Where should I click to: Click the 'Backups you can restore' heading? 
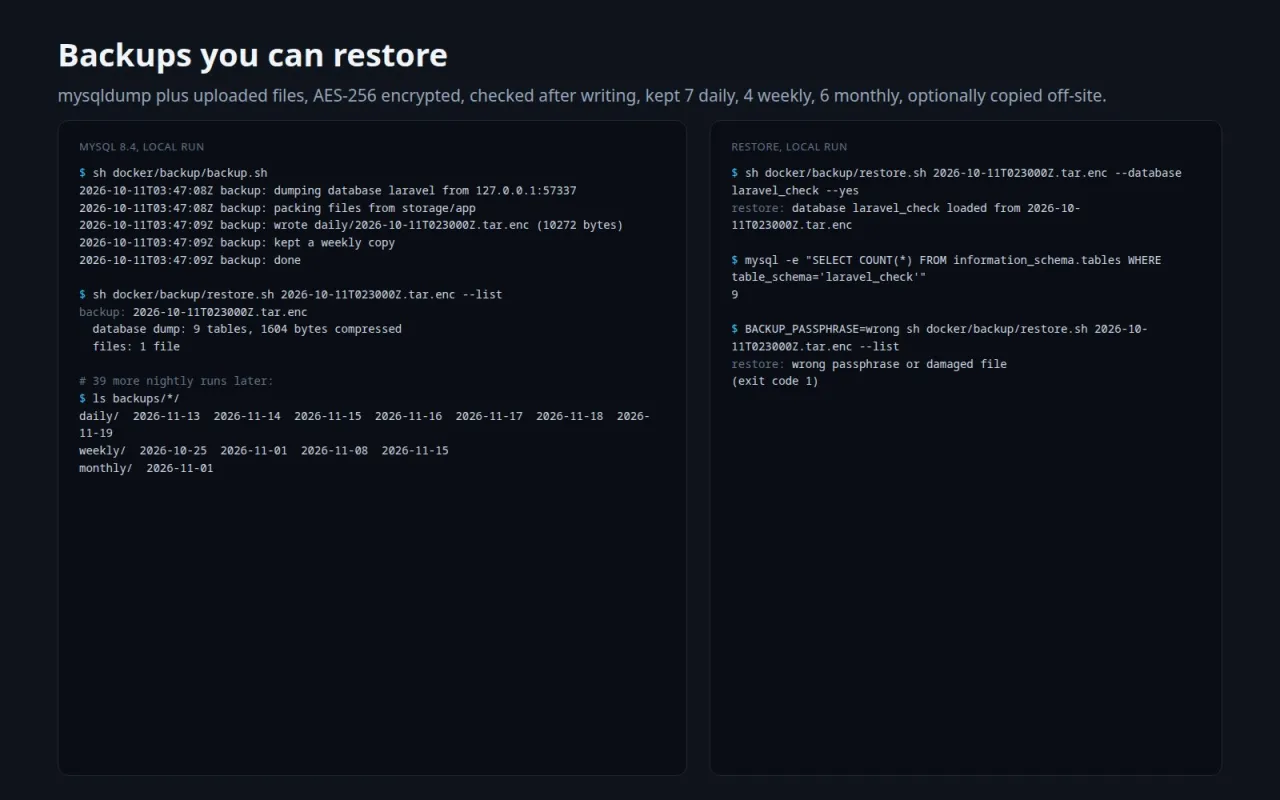[x=252, y=55]
